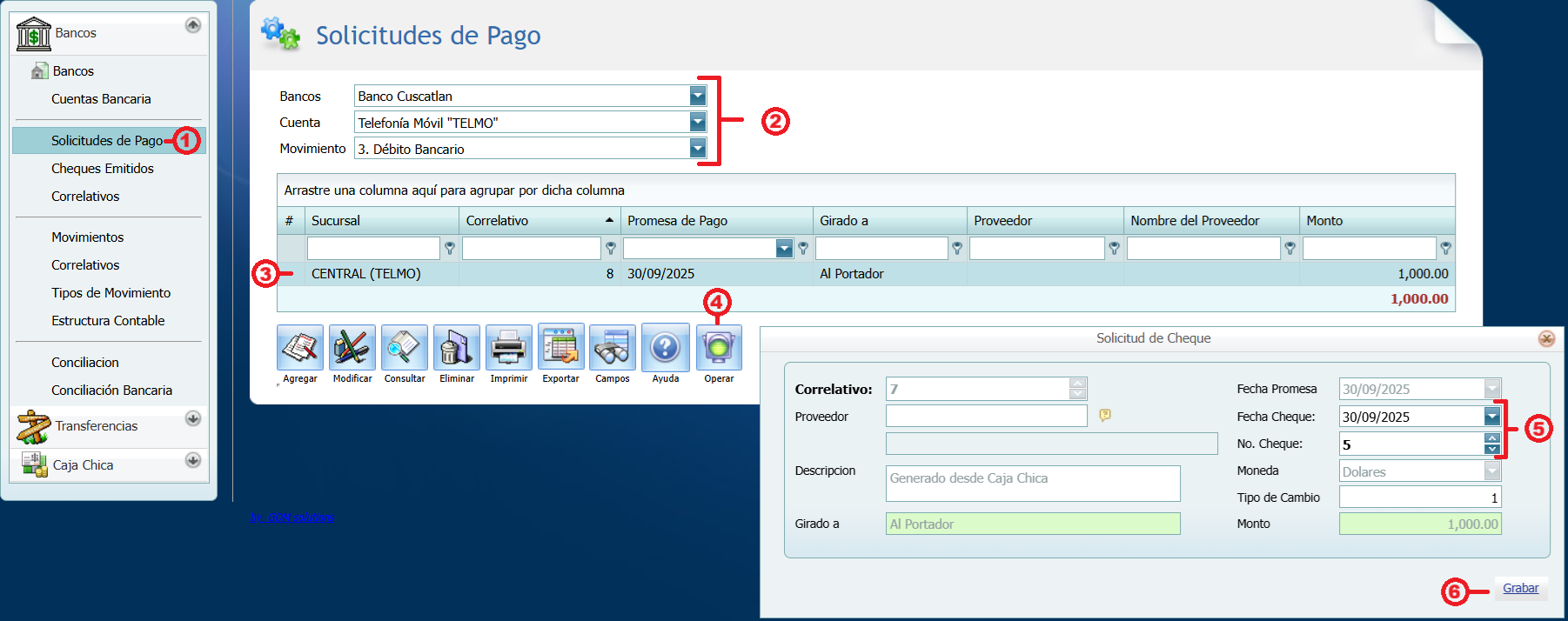
Task: Expand the Transferencias panel section
Action: click(x=193, y=418)
